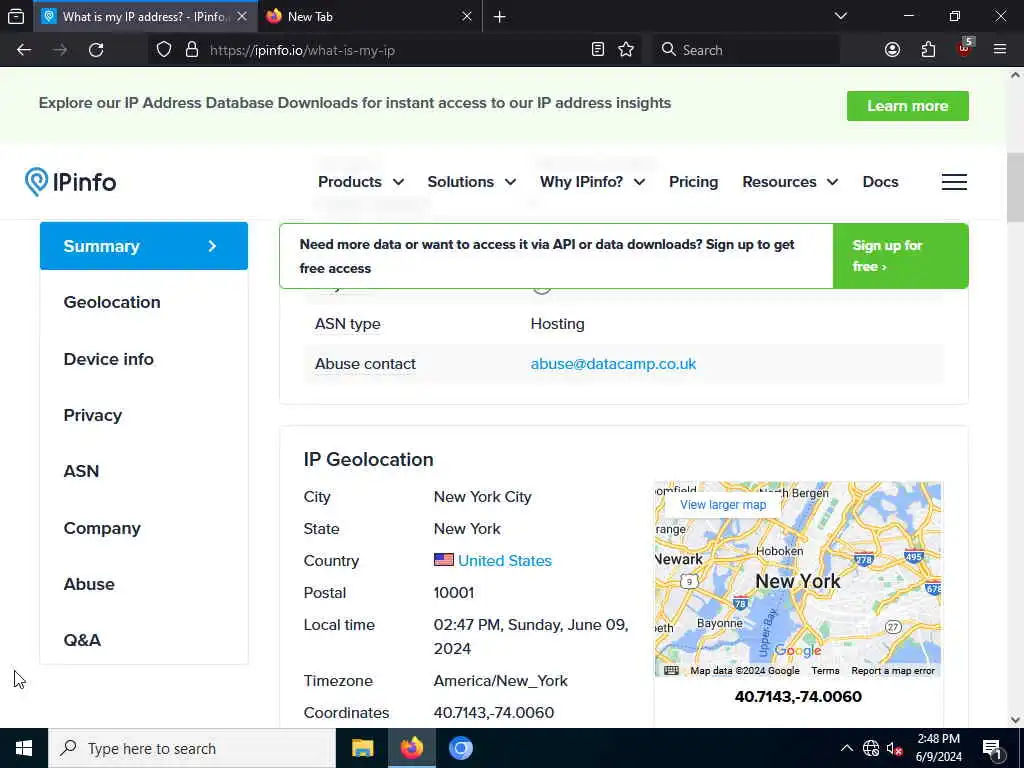The width and height of the screenshot is (1024, 768).
Task: Select Geolocation in the sidebar
Action: [x=112, y=302]
